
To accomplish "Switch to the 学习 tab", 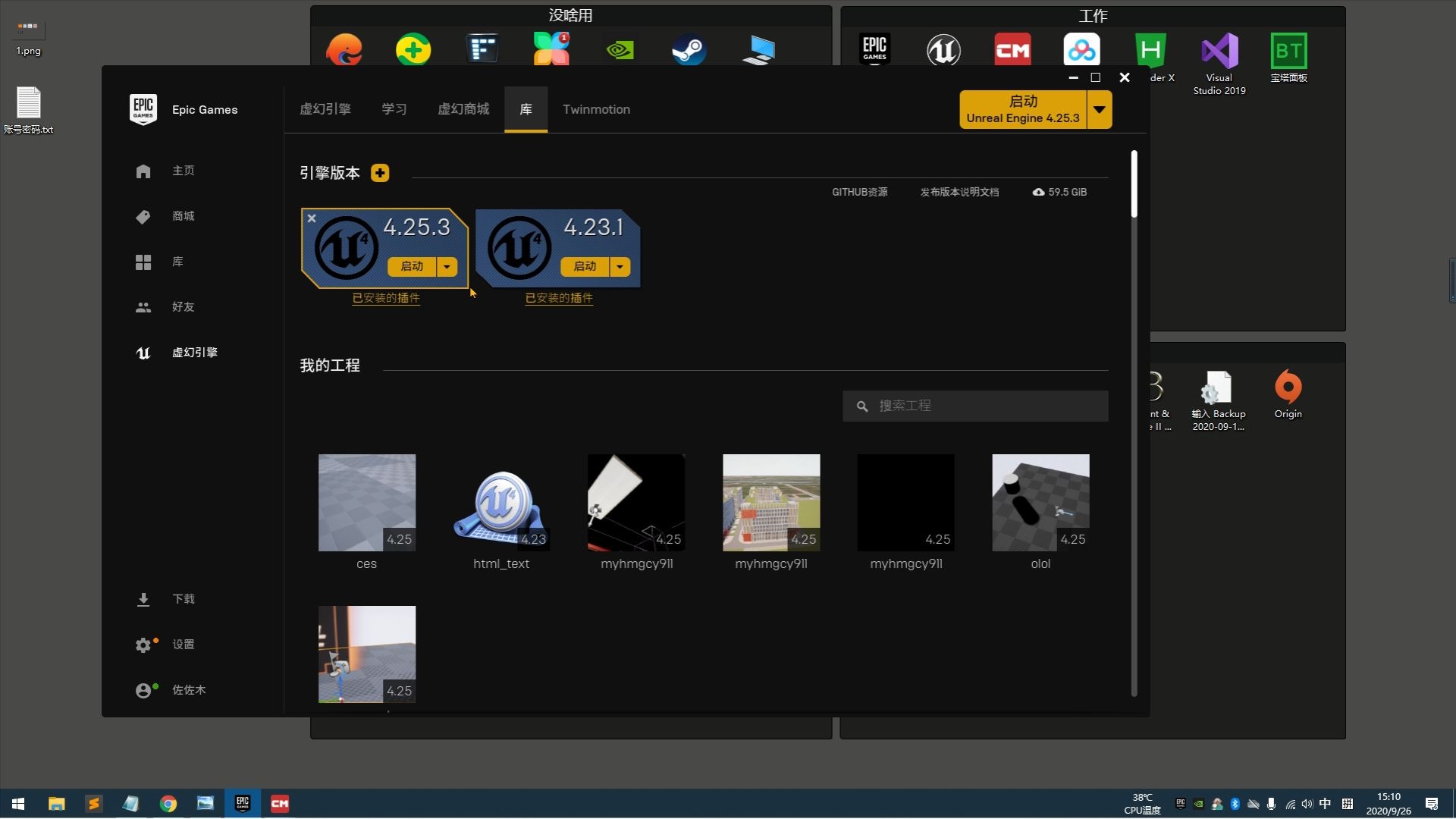I will [394, 109].
